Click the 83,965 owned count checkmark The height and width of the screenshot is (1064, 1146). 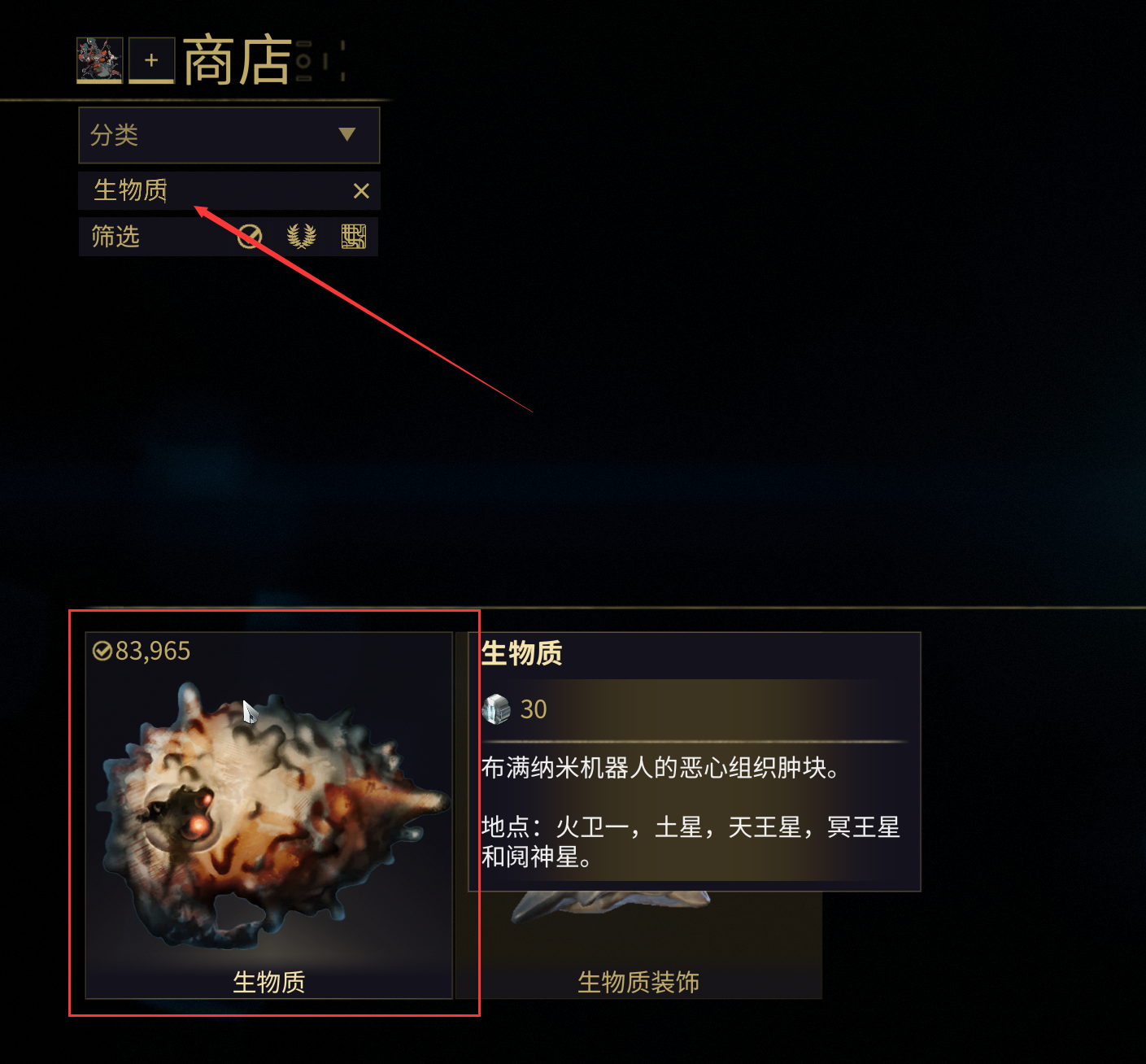pyautogui.click(x=102, y=651)
